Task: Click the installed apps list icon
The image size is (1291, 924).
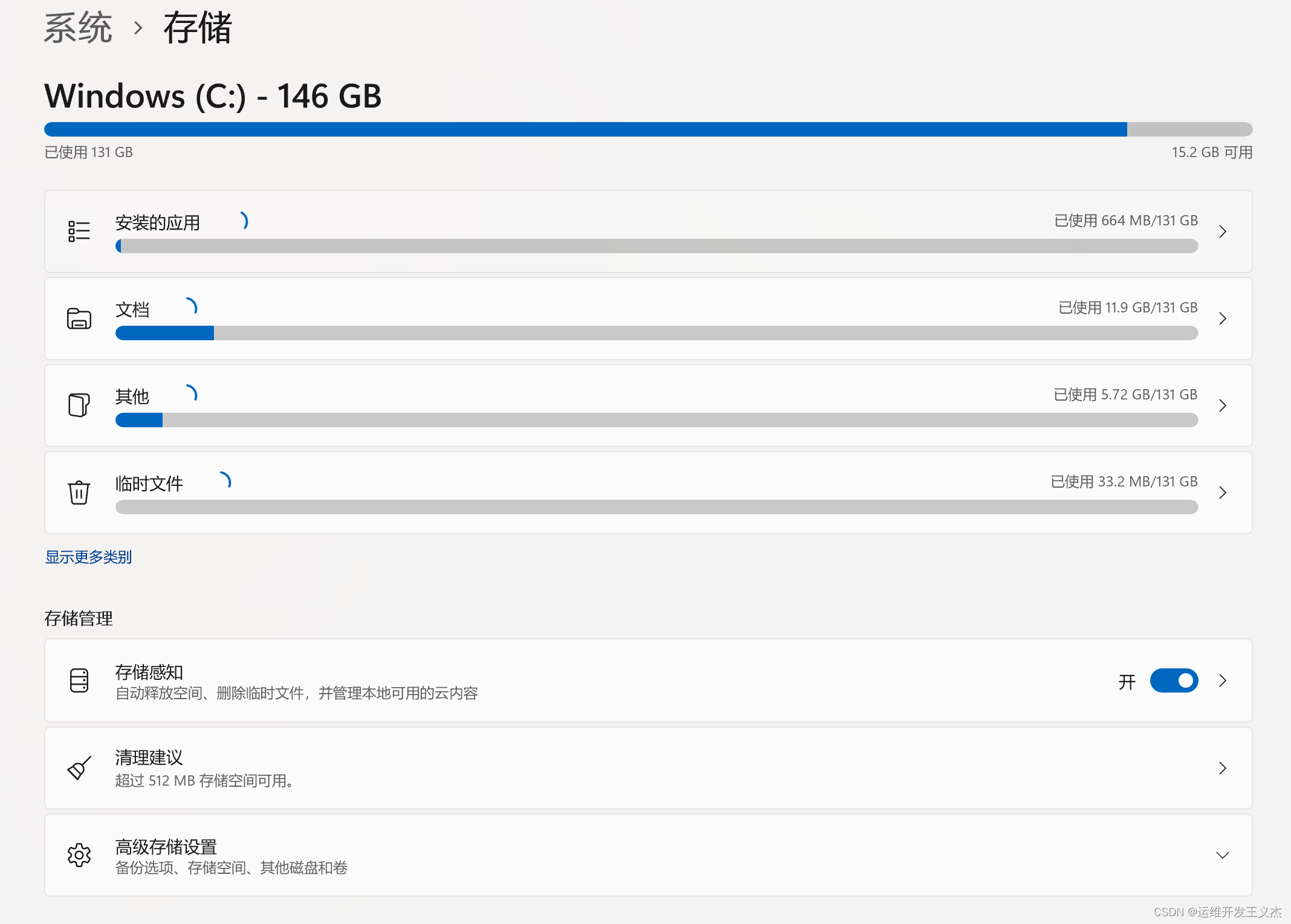Action: pyautogui.click(x=79, y=231)
